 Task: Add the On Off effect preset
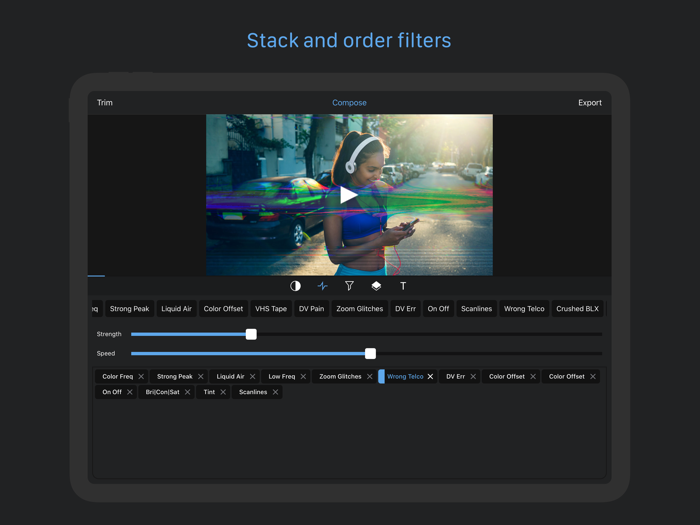(438, 309)
